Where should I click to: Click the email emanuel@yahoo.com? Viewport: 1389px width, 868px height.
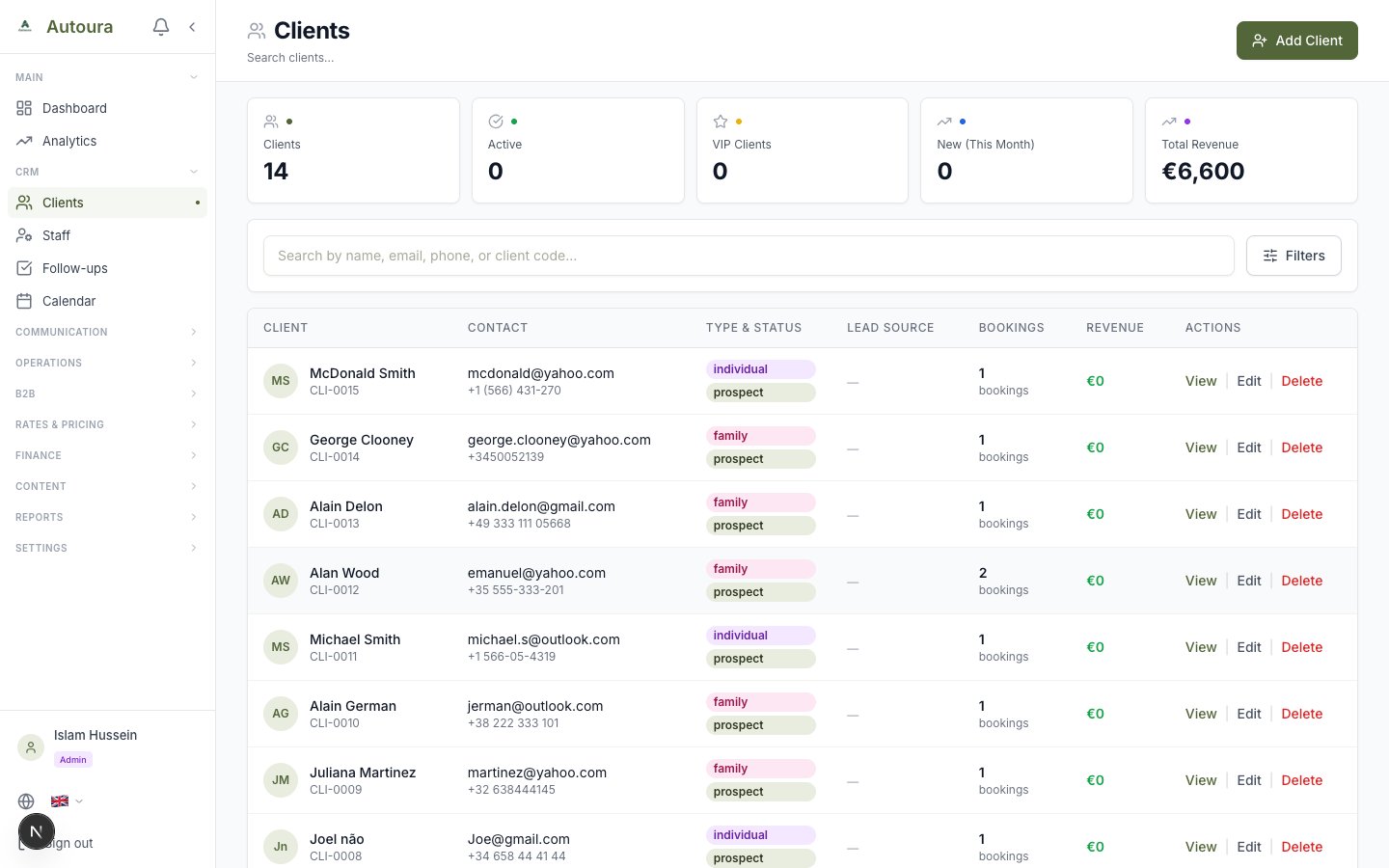click(x=536, y=573)
